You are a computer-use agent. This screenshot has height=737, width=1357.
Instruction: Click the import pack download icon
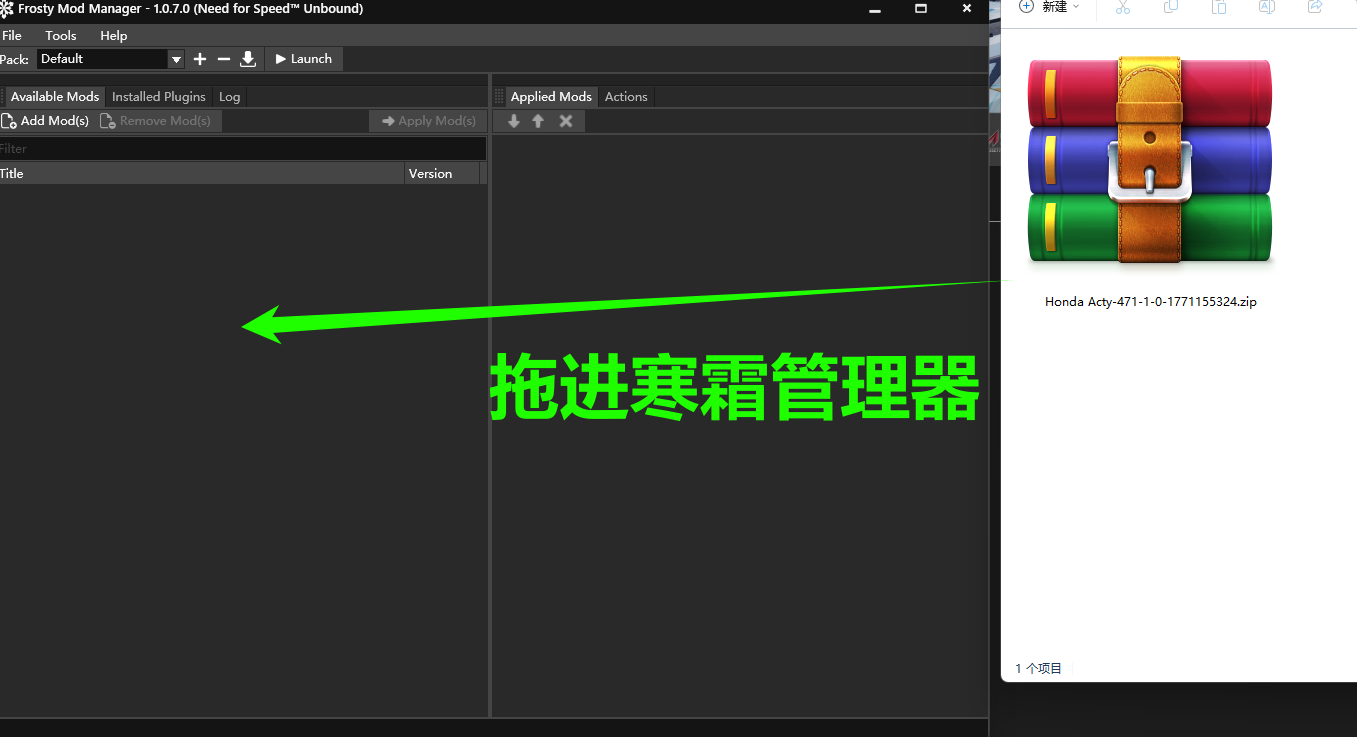pyautogui.click(x=248, y=59)
